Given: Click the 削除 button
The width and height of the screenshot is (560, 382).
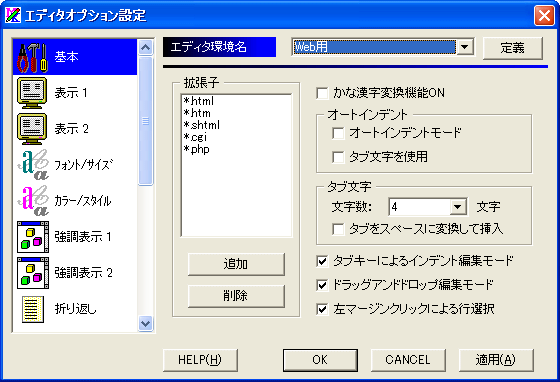Looking at the screenshot, I should tap(236, 296).
